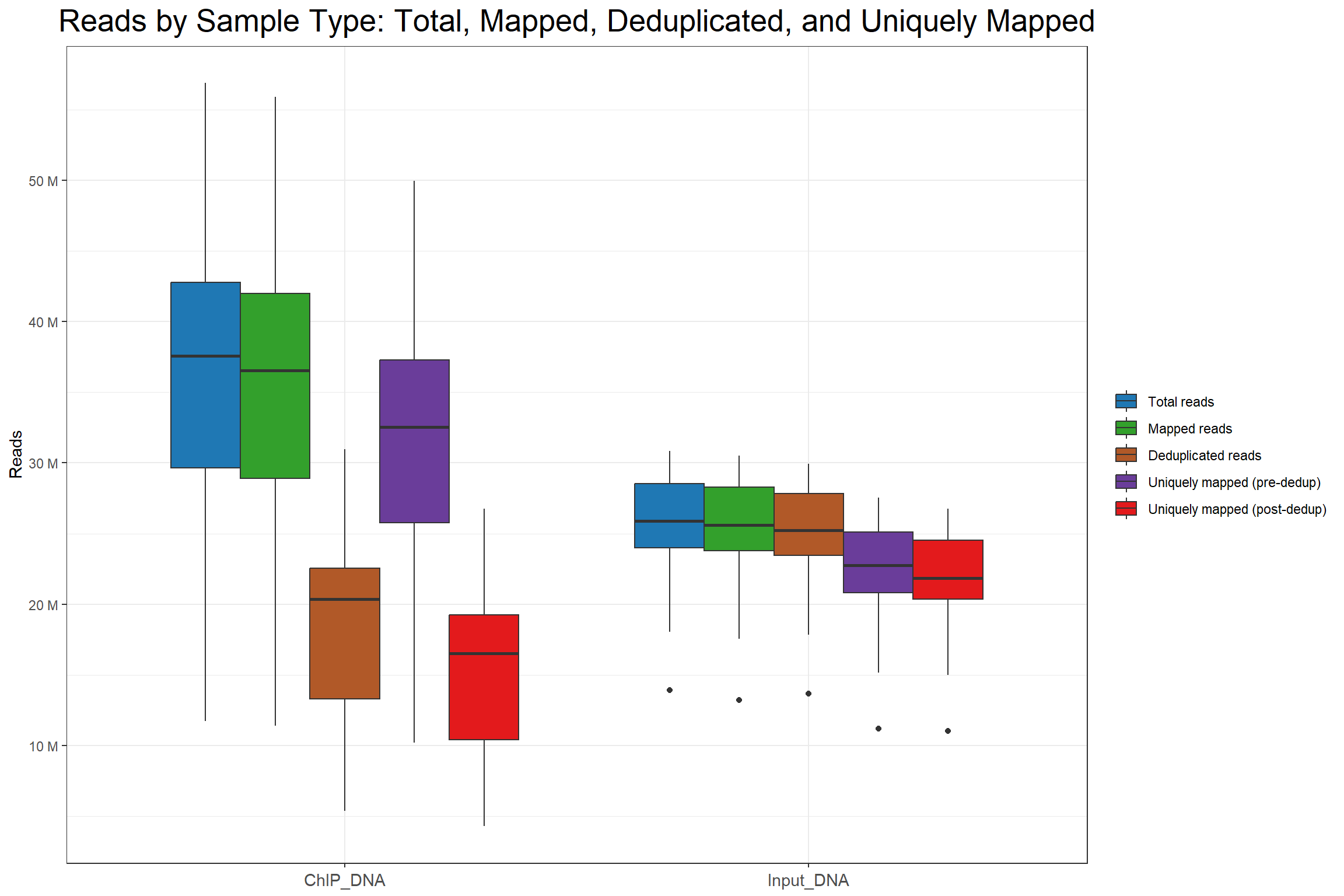Click the purple pre-dedup legend swatch
The width and height of the screenshot is (1344, 896).
coord(1126,482)
